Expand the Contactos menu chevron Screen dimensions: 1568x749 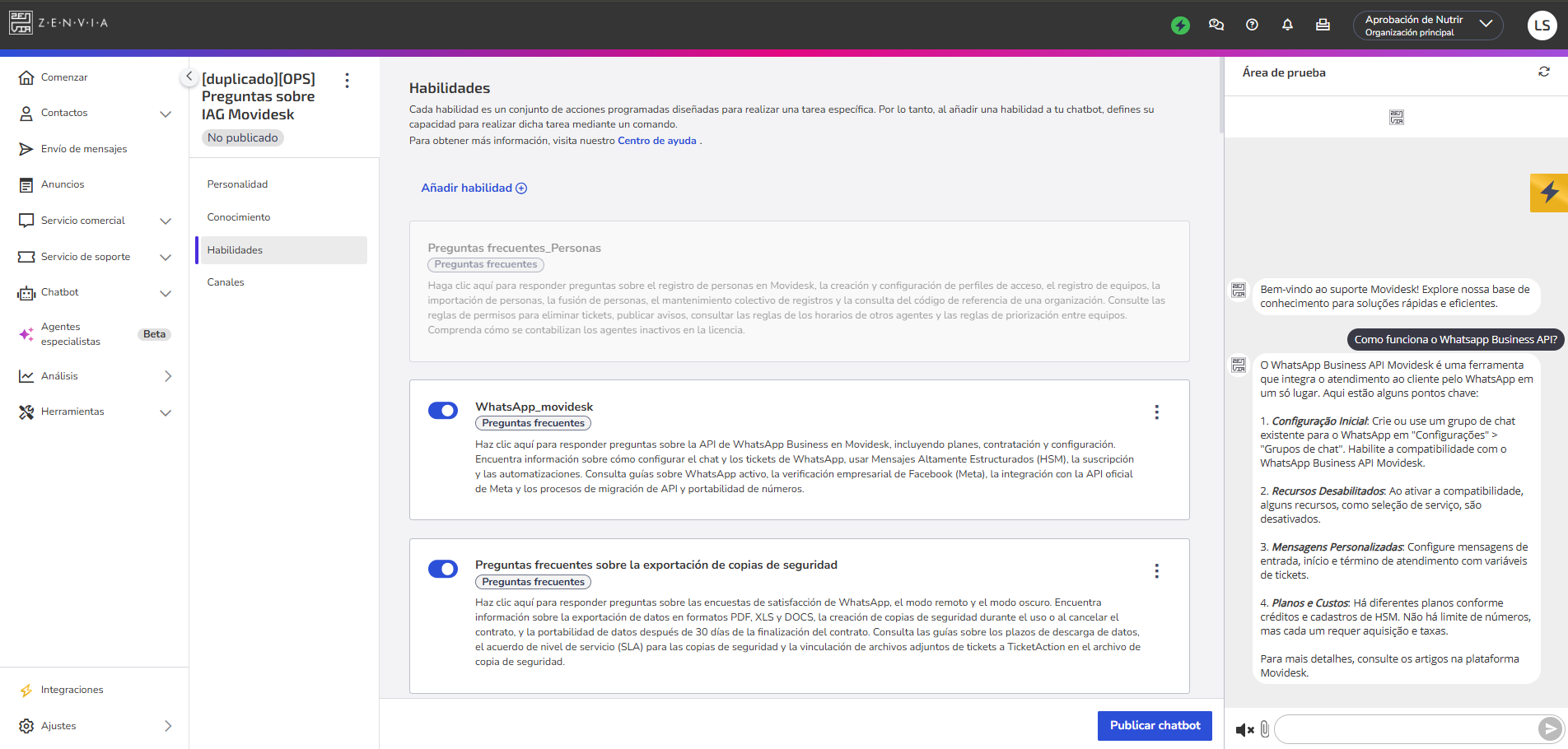click(x=166, y=114)
